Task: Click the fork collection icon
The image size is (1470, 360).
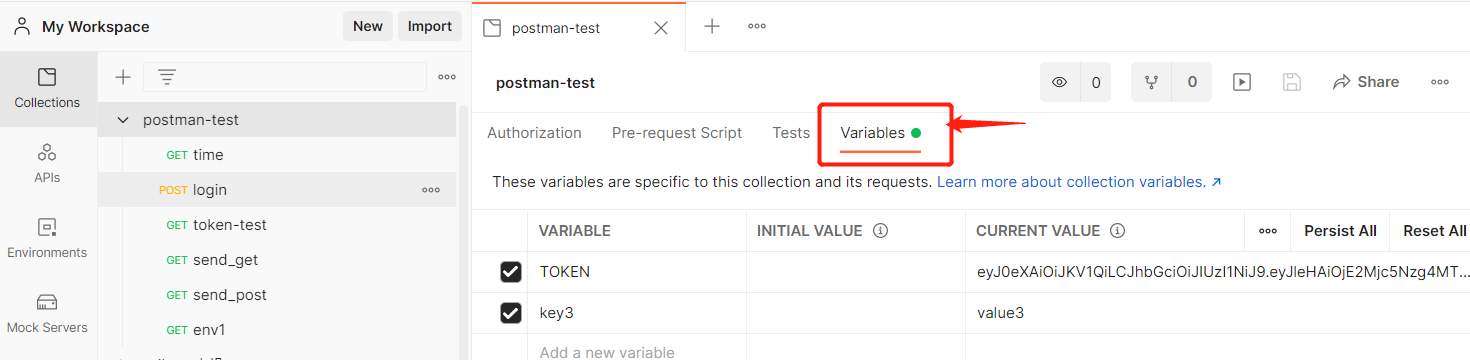Action: click(1152, 82)
